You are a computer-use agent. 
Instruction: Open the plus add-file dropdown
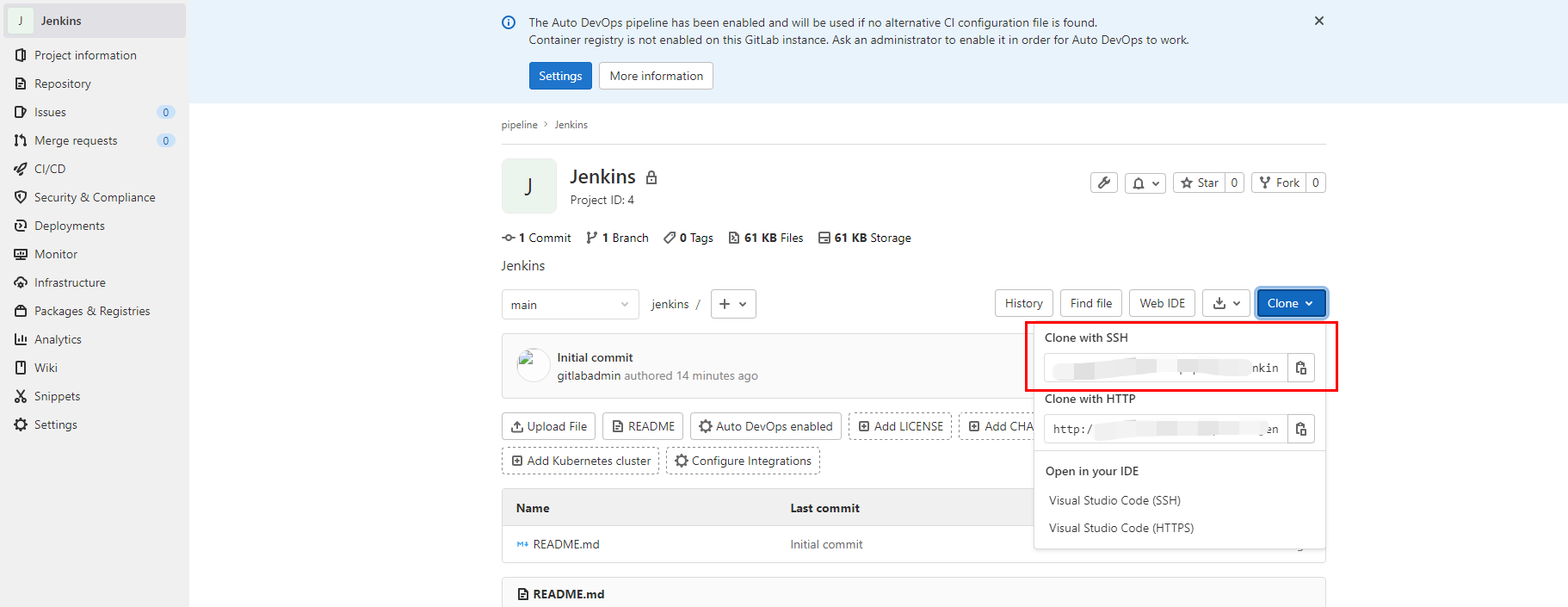(733, 304)
